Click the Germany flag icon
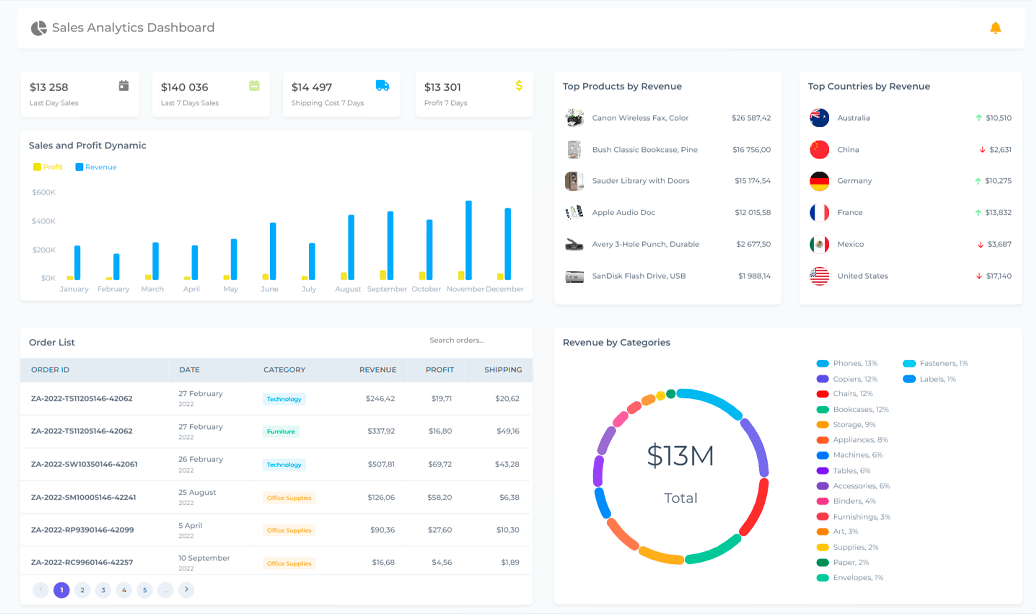The image size is (1036, 614). (819, 180)
